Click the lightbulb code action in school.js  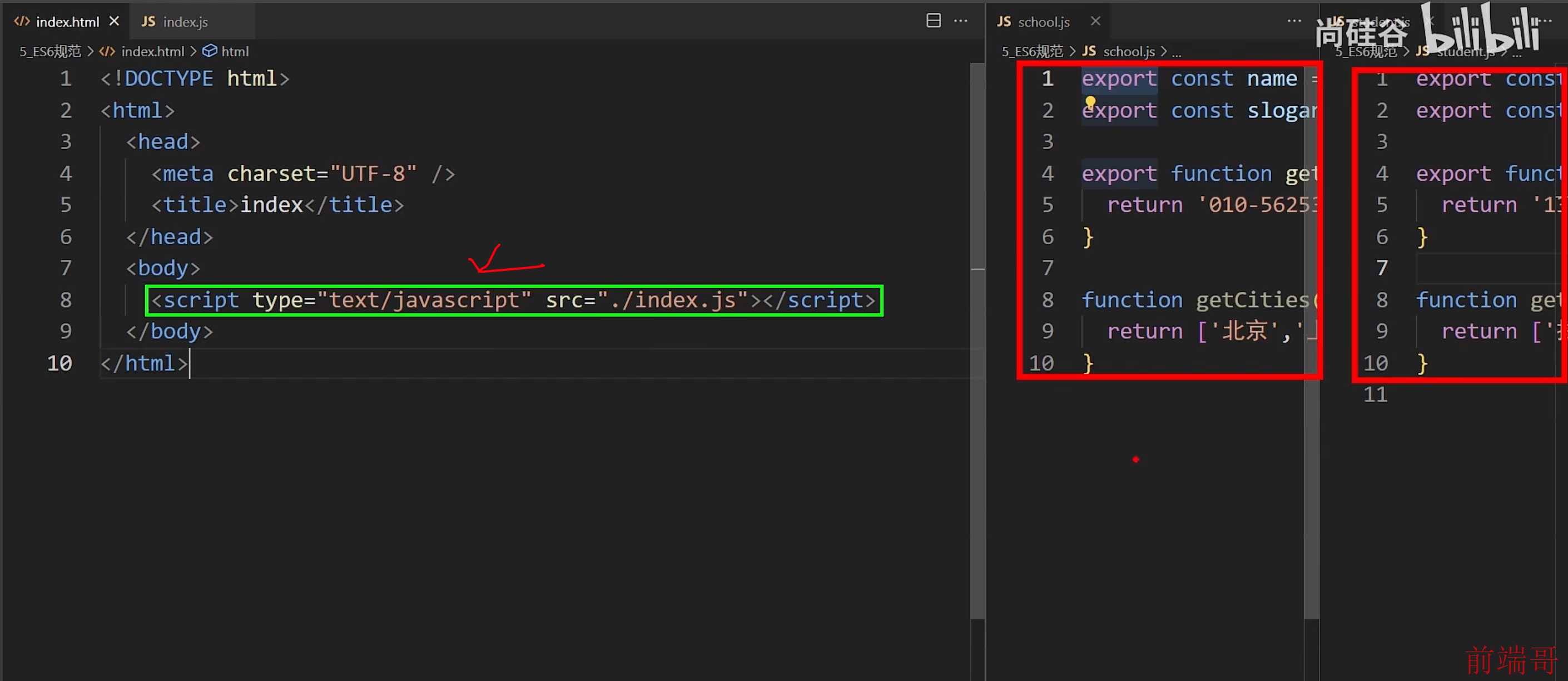[1090, 102]
